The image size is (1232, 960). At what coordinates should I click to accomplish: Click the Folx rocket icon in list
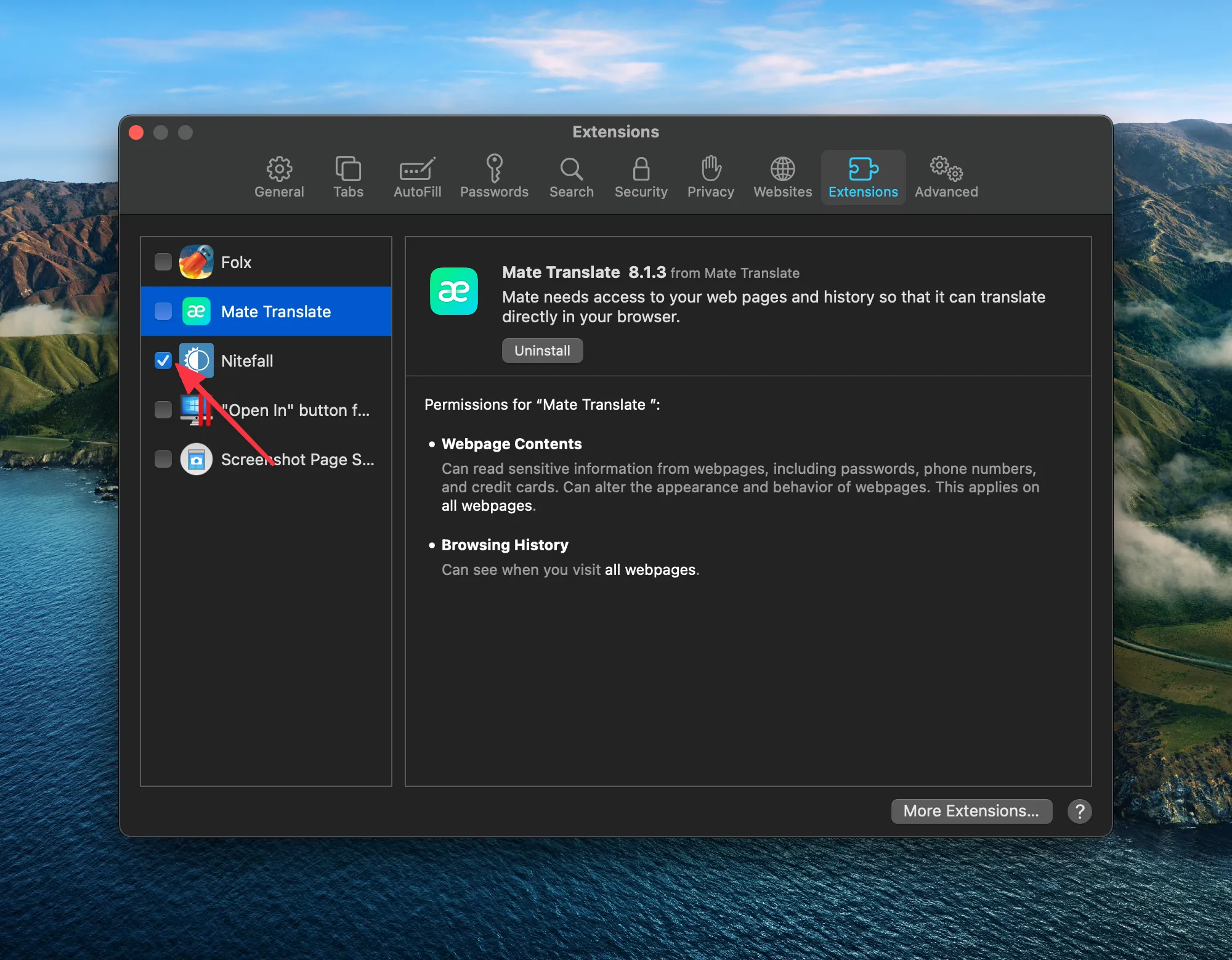click(x=196, y=262)
